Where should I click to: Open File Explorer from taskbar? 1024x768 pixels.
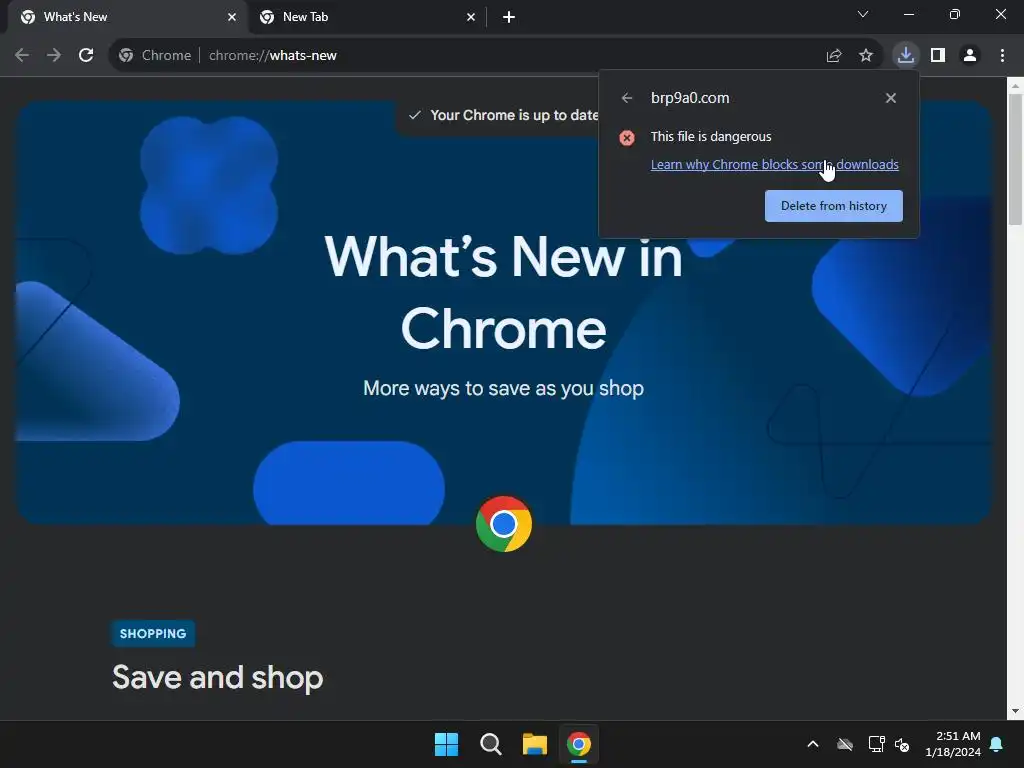point(535,744)
